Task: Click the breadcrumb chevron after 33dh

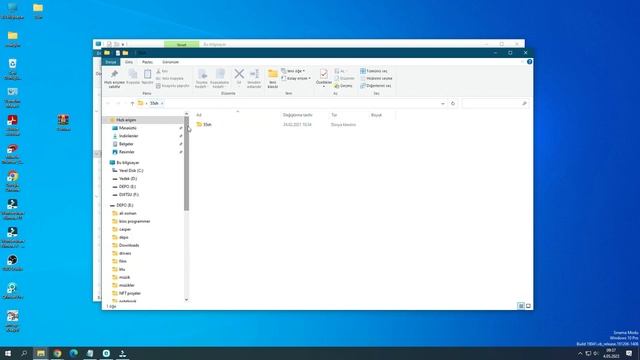Action: tap(162, 104)
